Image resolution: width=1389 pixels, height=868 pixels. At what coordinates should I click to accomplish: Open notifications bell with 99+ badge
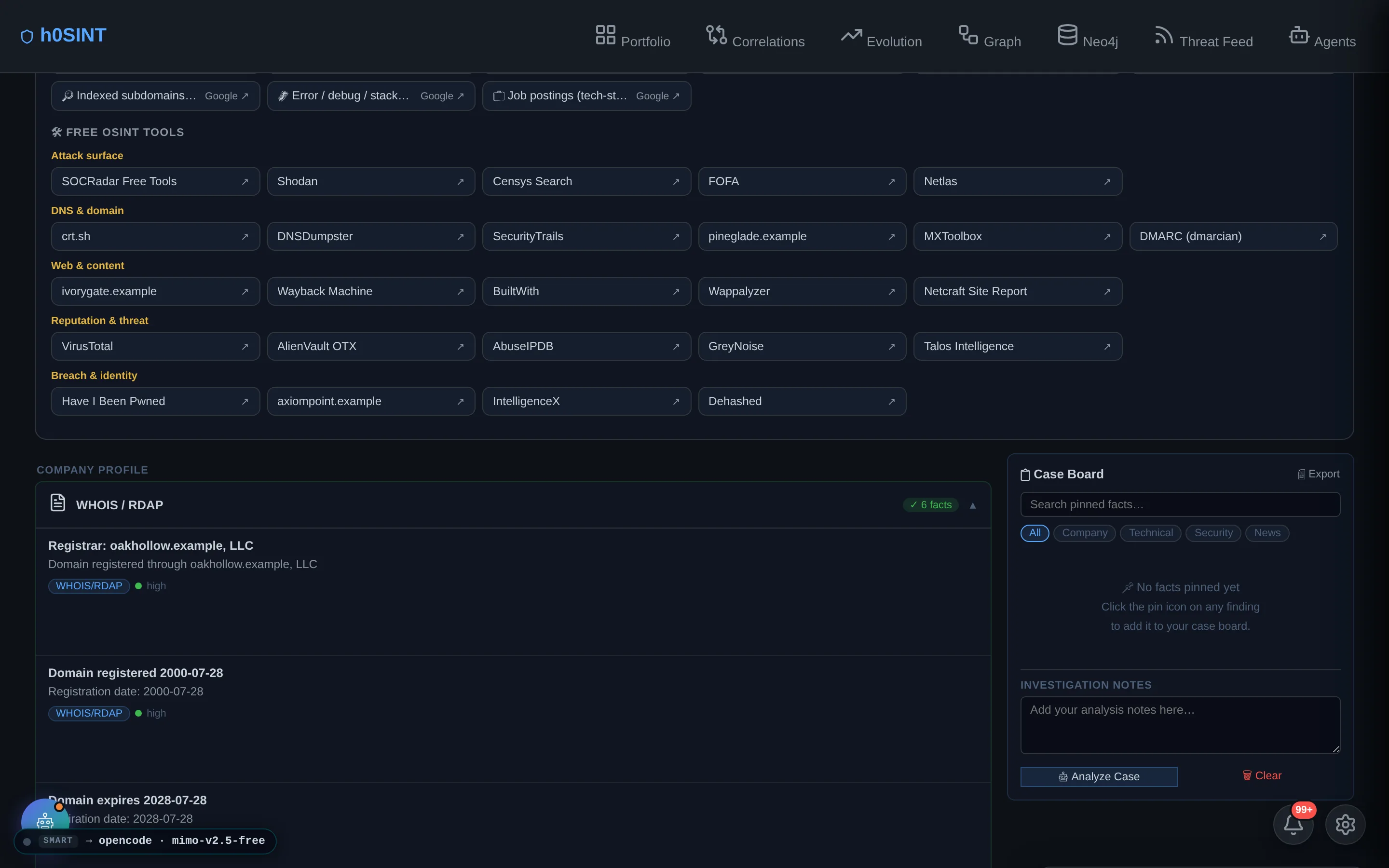pyautogui.click(x=1293, y=825)
